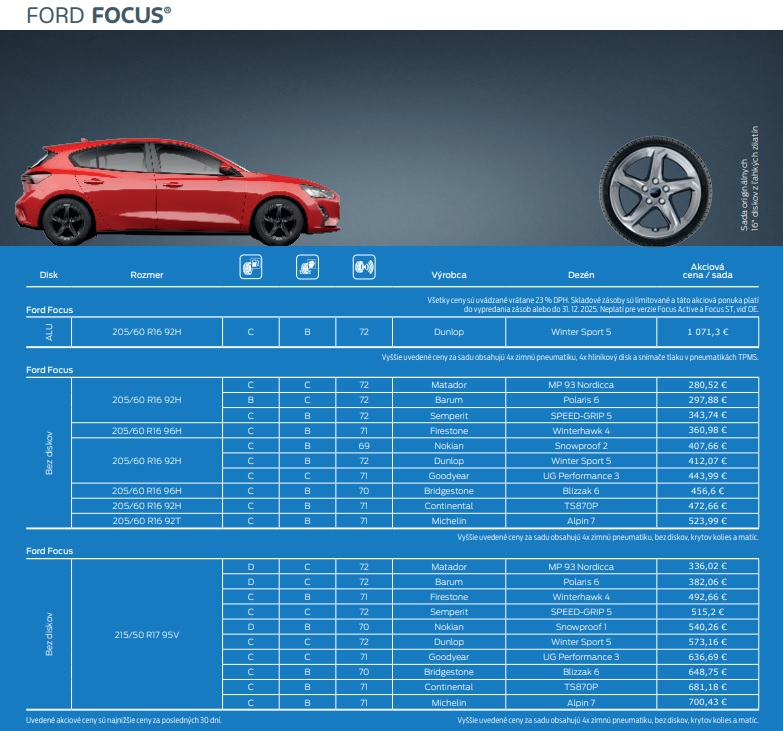Select the Rozmer column header
Screen dimensions: 783x731
[146, 275]
